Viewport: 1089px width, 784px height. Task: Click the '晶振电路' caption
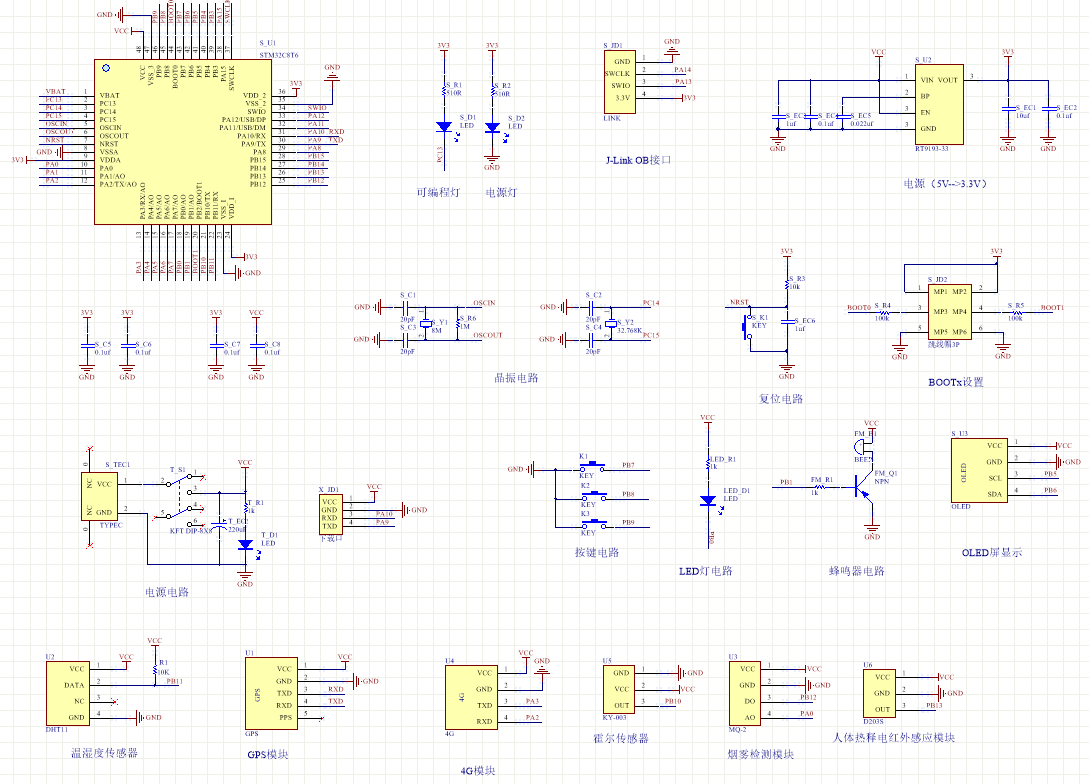click(516, 378)
